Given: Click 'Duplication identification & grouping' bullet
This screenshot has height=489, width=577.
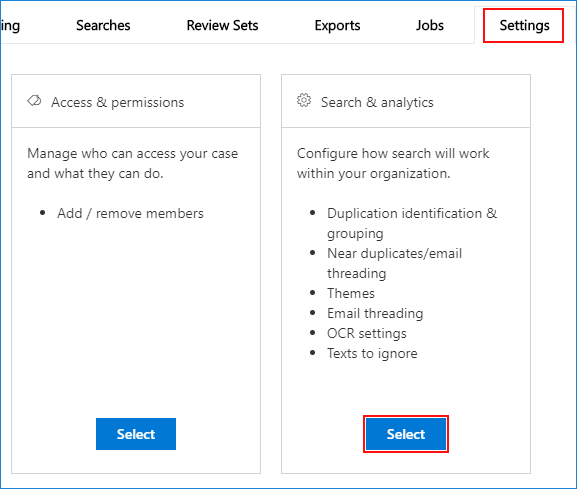Looking at the screenshot, I should (x=412, y=223).
